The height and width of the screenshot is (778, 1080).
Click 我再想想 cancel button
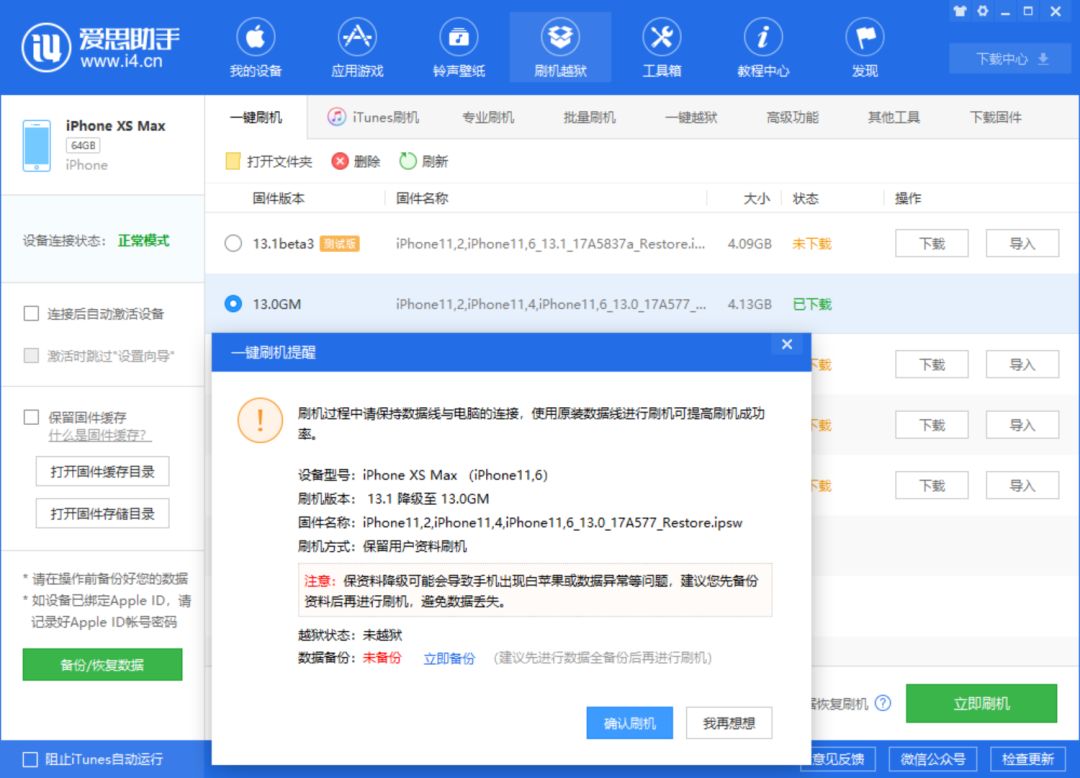729,723
